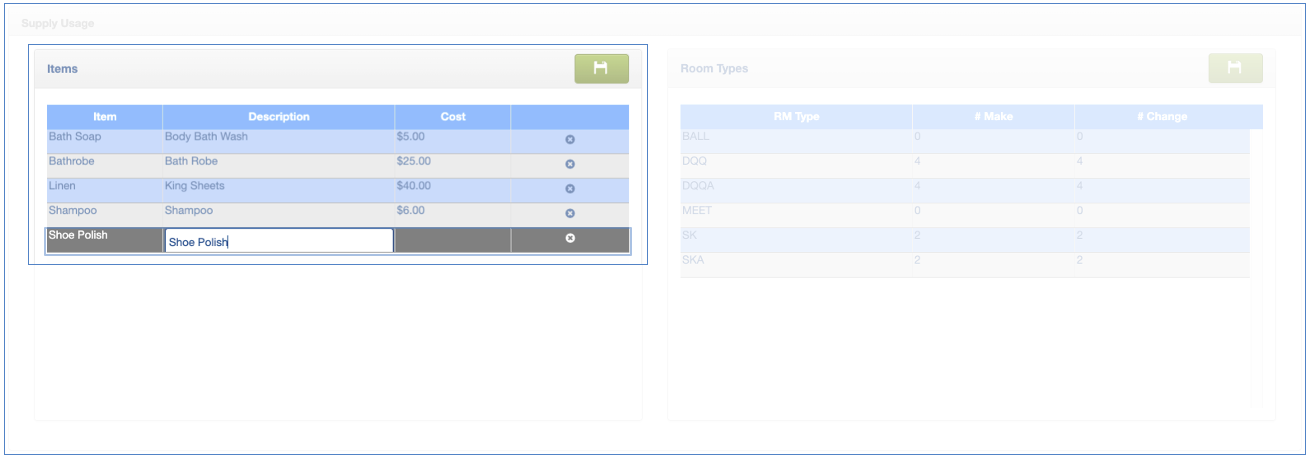This screenshot has height=458, width=1311.
Task: Select the MEET room type row
Action: point(796,211)
